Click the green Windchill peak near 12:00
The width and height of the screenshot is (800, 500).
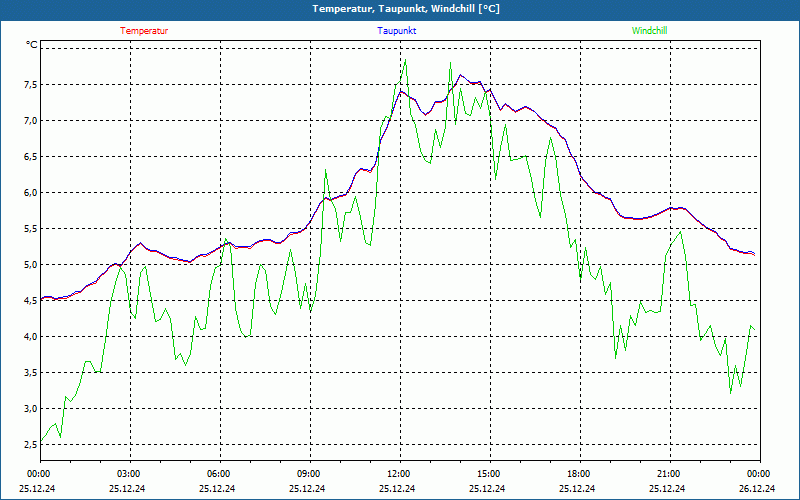coord(405,60)
